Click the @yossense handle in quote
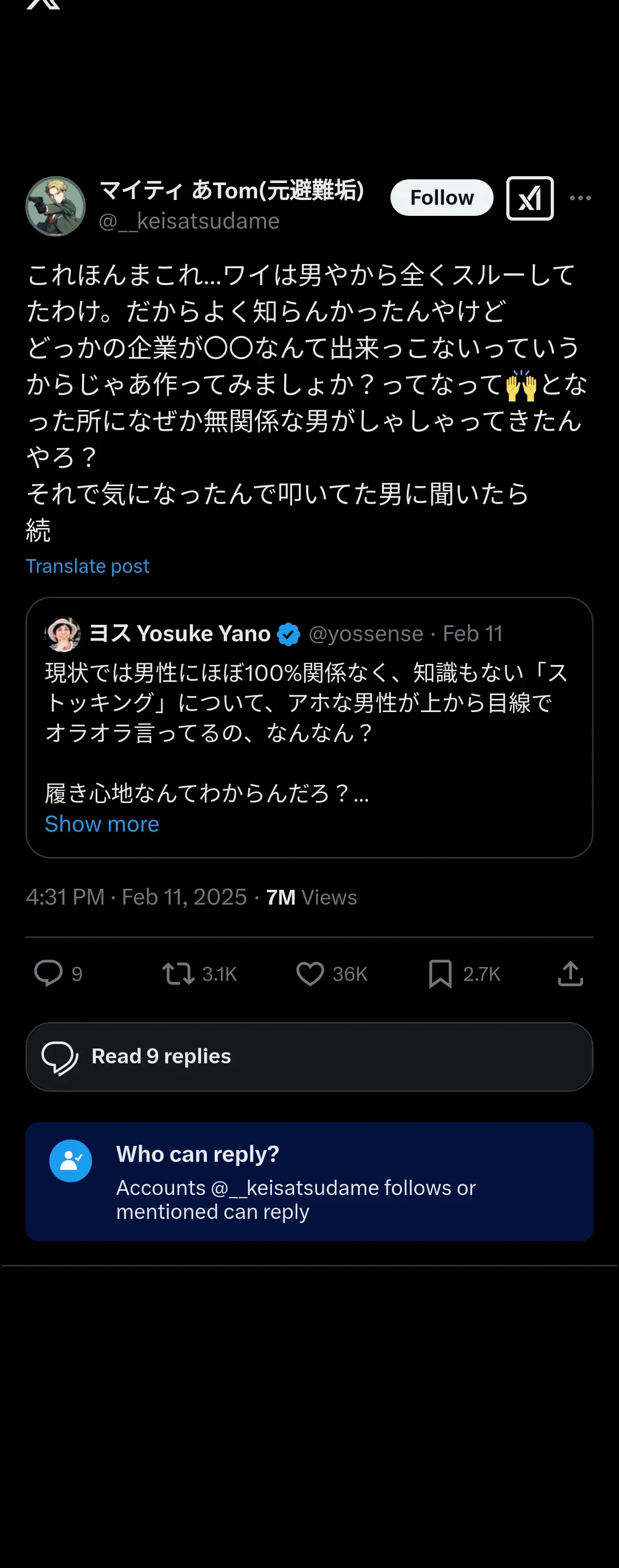This screenshot has width=619, height=1568. click(366, 634)
